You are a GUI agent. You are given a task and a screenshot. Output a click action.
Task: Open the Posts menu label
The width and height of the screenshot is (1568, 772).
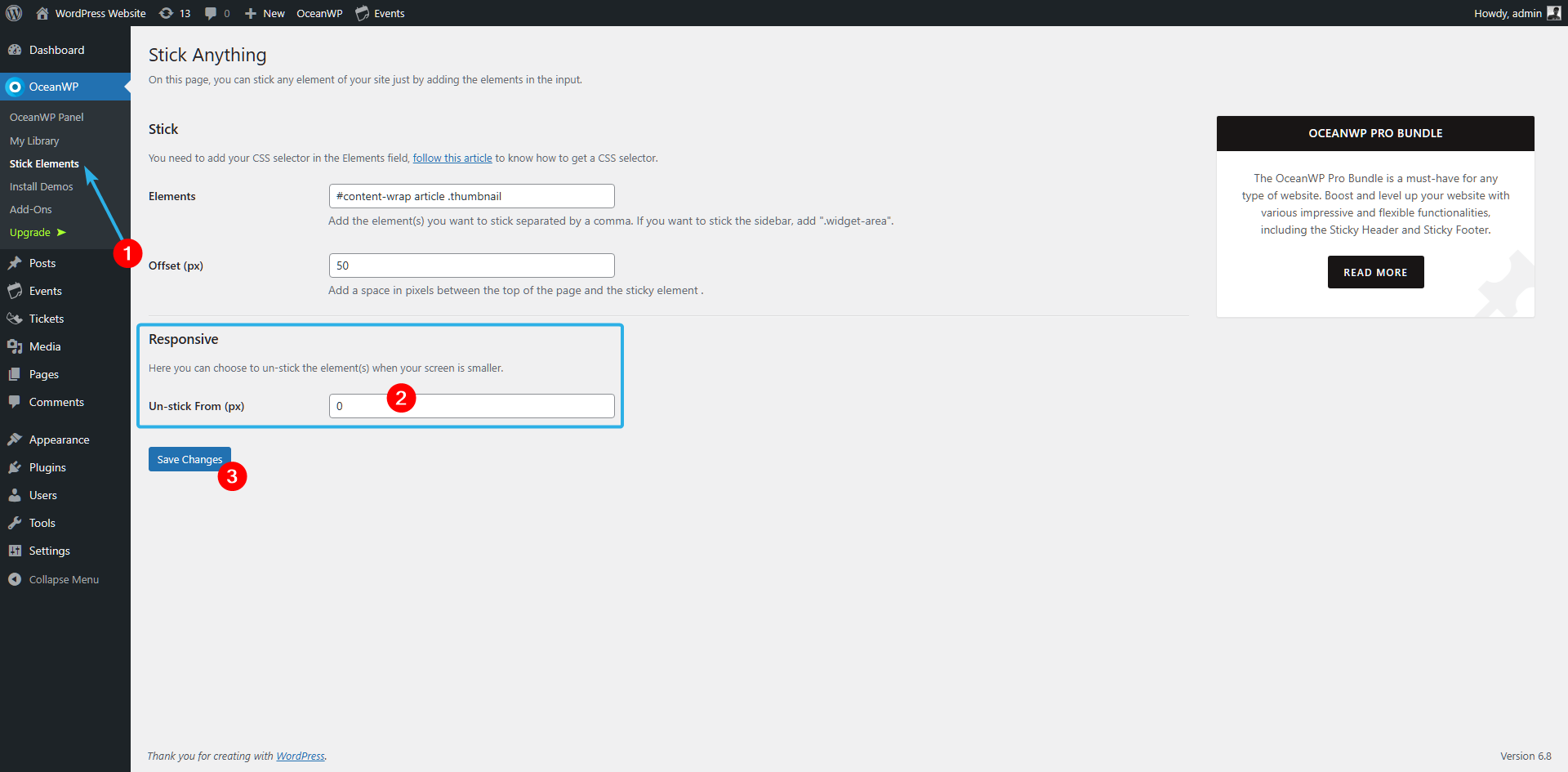[x=42, y=263]
